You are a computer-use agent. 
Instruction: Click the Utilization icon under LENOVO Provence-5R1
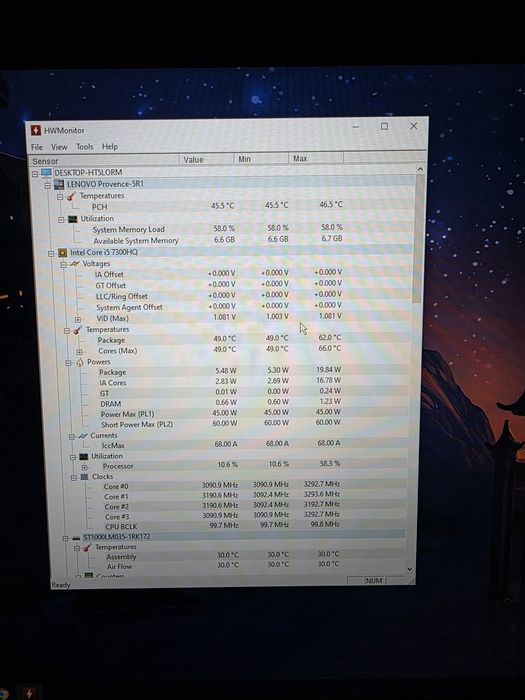pos(72,219)
